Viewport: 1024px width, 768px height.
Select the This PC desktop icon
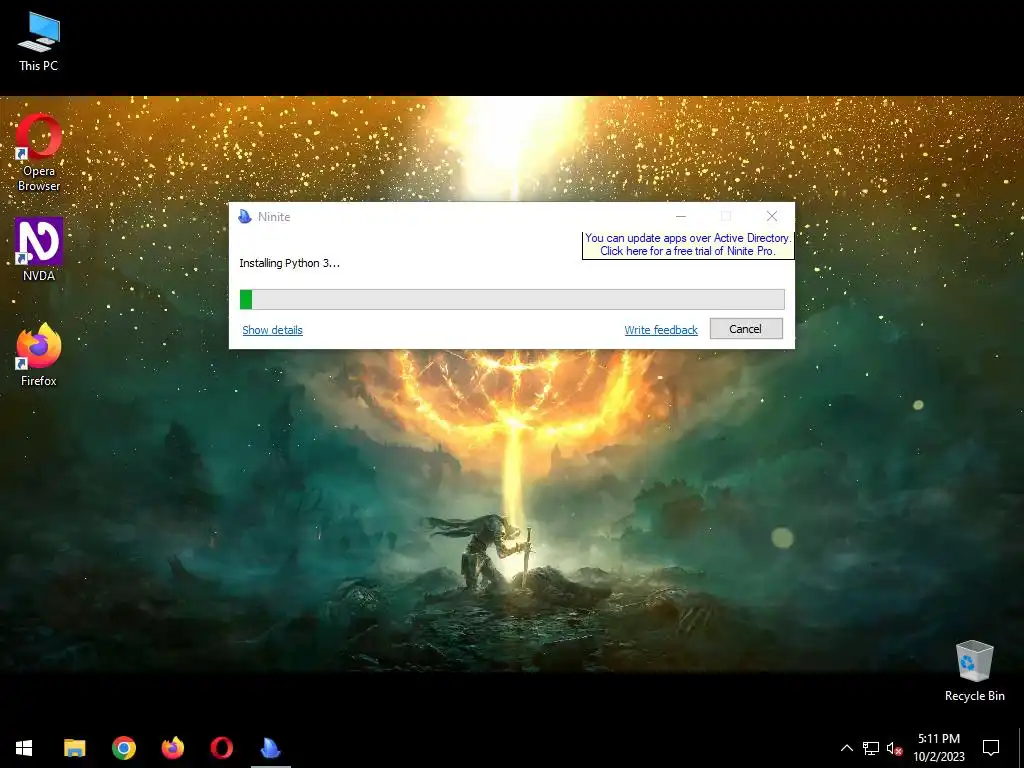pyautogui.click(x=39, y=40)
